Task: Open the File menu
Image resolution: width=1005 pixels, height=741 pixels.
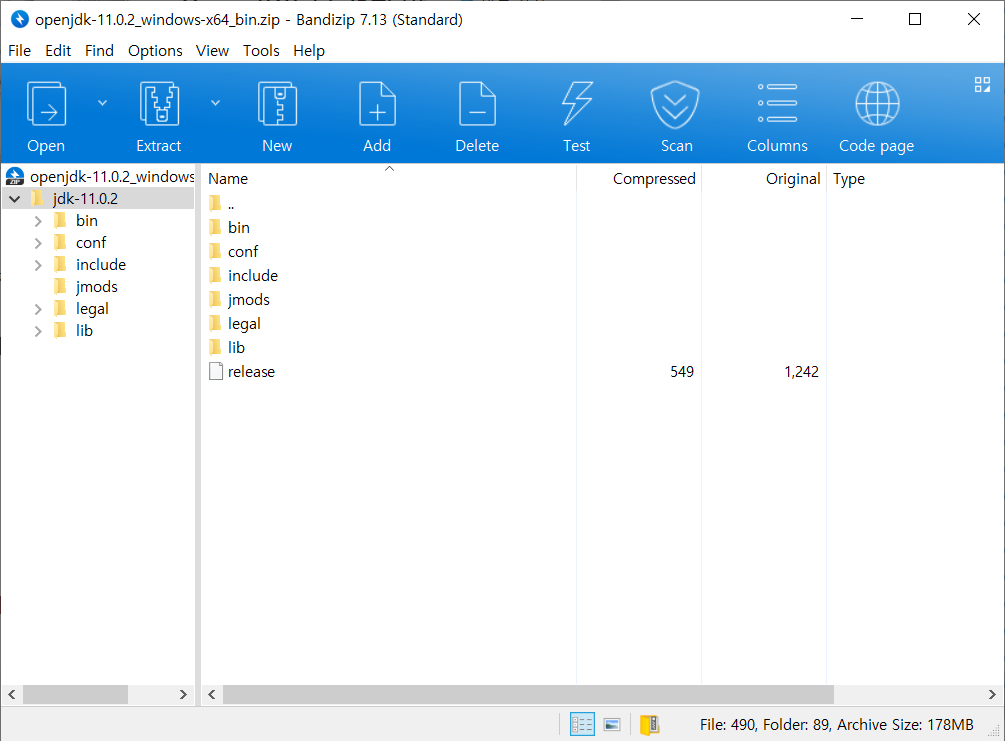Action: pyautogui.click(x=19, y=51)
